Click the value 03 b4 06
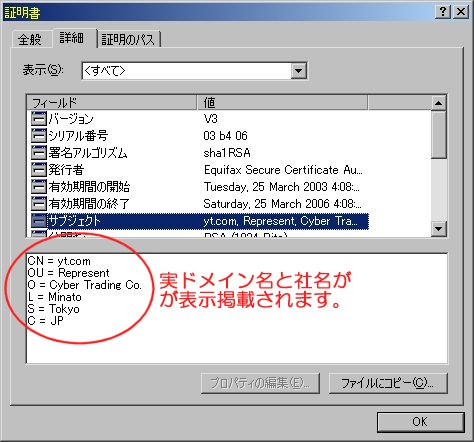The width and height of the screenshot is (474, 442). (225, 136)
